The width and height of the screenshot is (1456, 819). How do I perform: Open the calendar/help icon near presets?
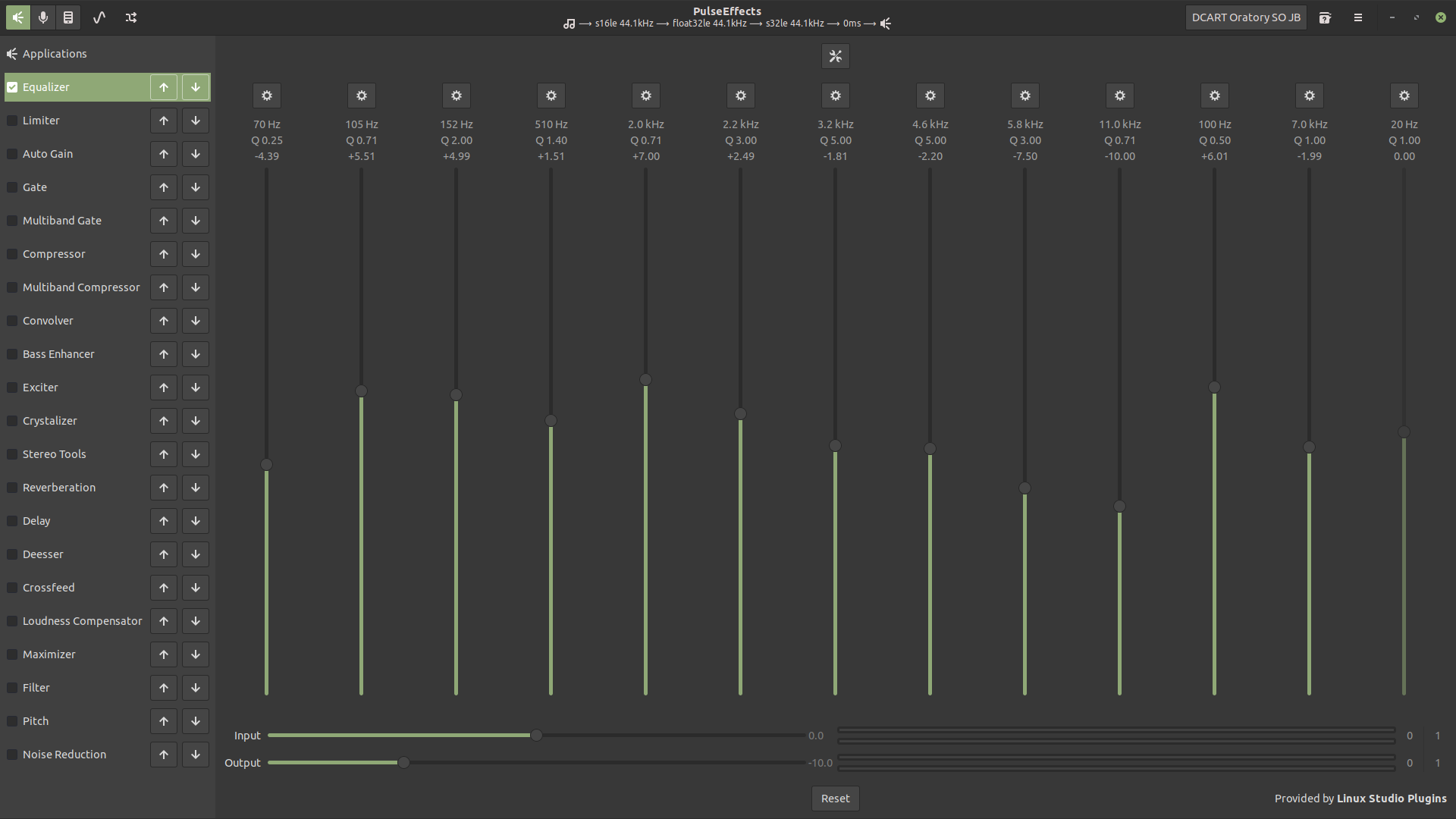pos(1325,17)
